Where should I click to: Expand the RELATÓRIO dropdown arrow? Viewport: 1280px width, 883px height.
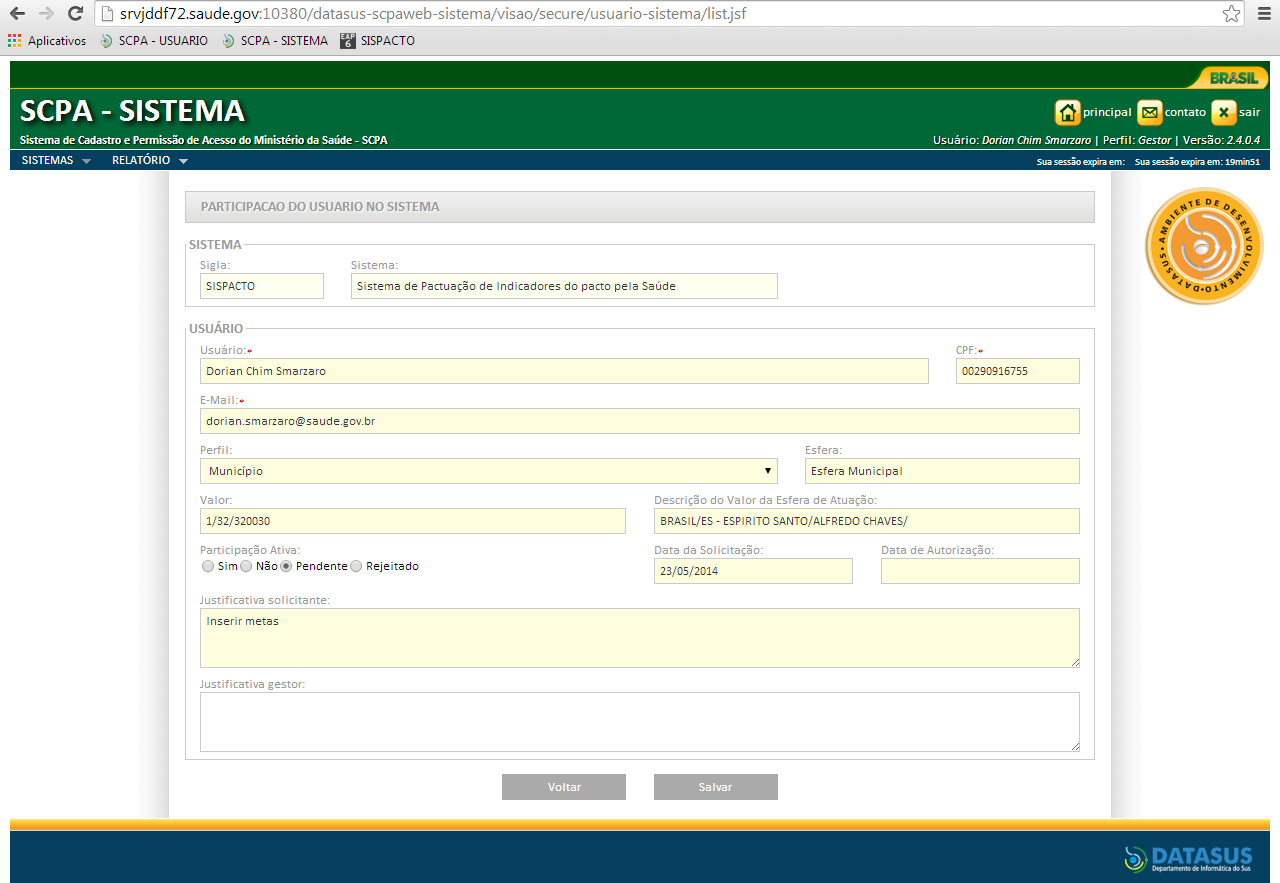[x=183, y=161]
